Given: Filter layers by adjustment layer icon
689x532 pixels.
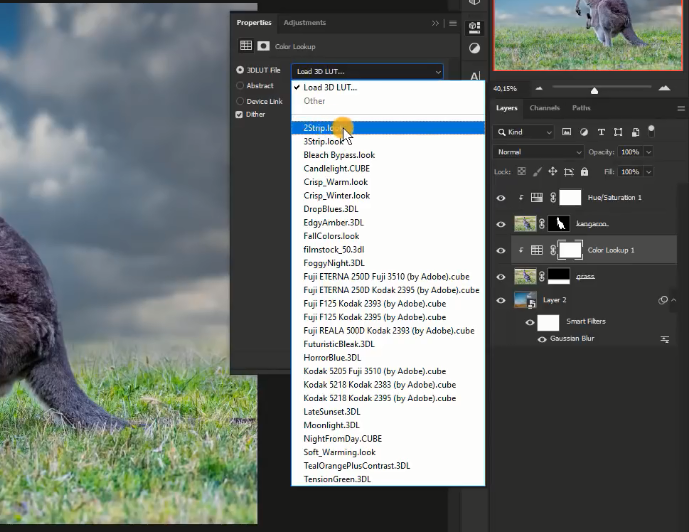Looking at the screenshot, I should click(x=584, y=132).
